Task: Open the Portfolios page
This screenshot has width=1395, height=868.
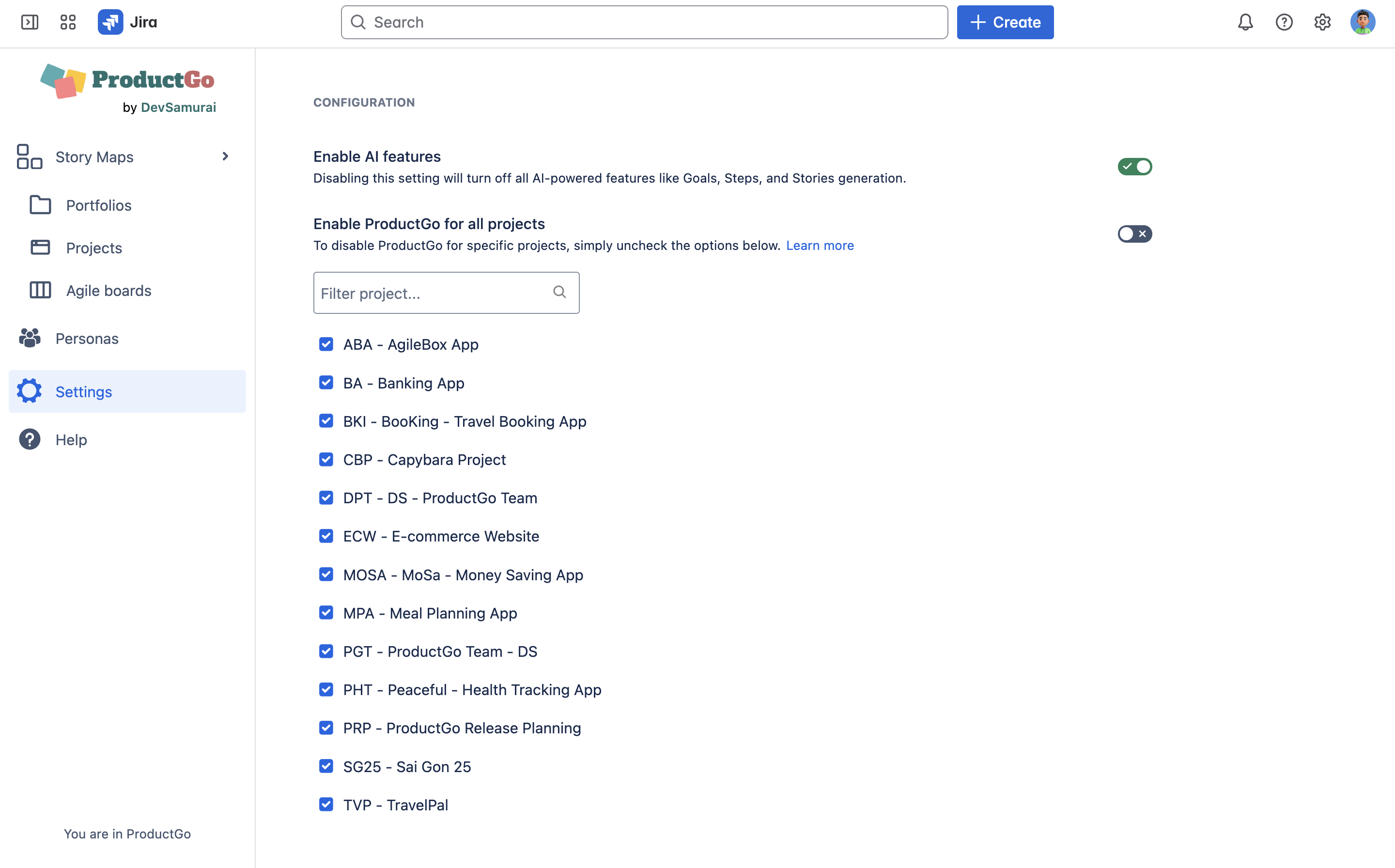Action: [x=99, y=205]
